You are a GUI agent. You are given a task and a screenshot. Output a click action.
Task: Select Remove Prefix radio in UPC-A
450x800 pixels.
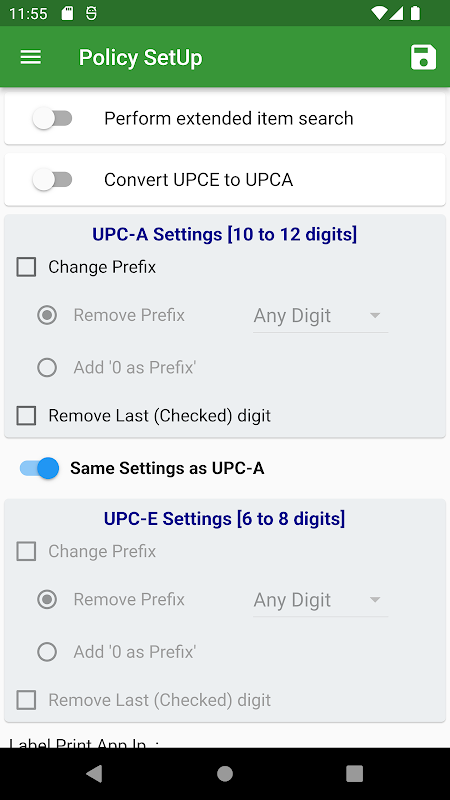tap(47, 315)
